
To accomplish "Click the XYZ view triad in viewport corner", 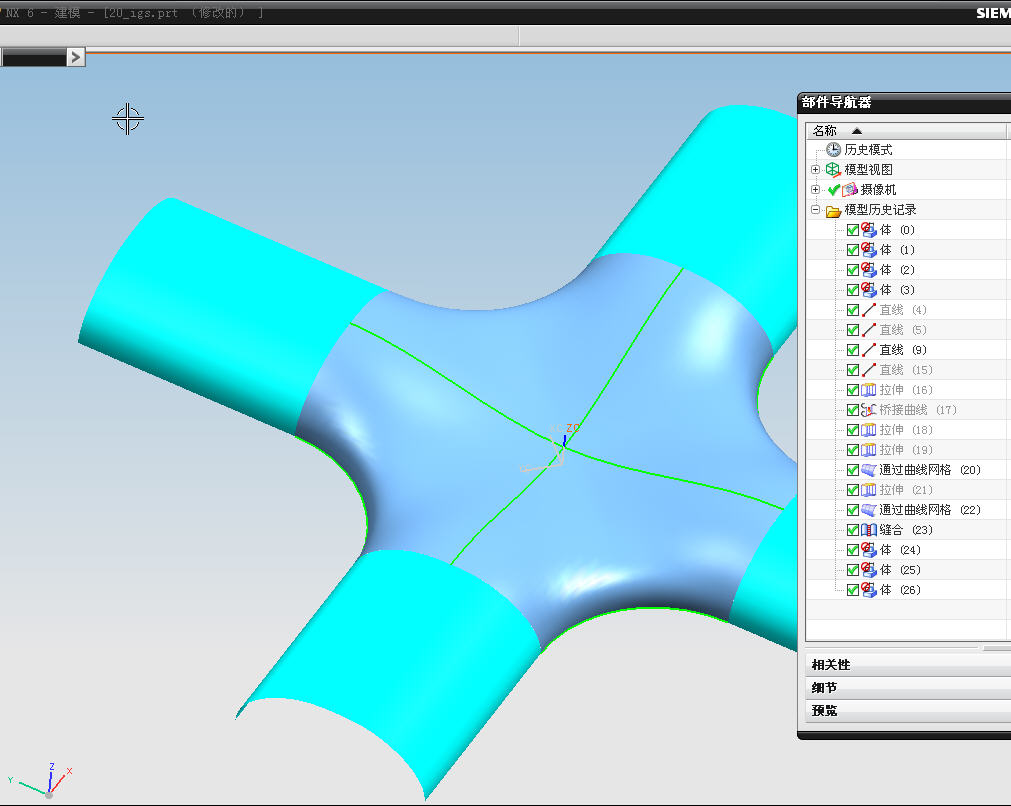I will [x=42, y=780].
